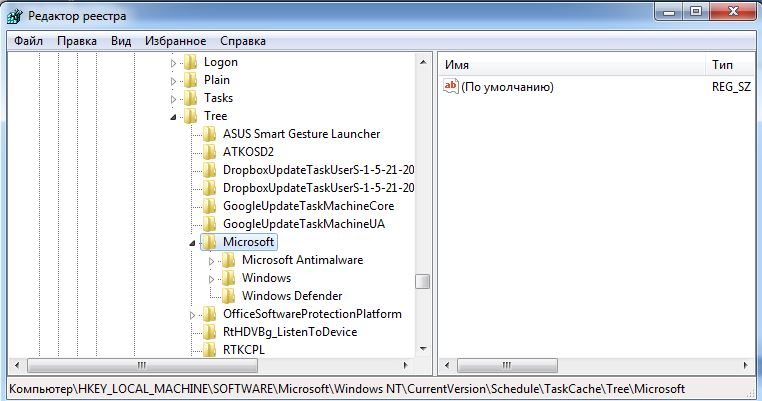
Task: Select ASUS Smart Gesture Launcher key
Action: point(301,134)
